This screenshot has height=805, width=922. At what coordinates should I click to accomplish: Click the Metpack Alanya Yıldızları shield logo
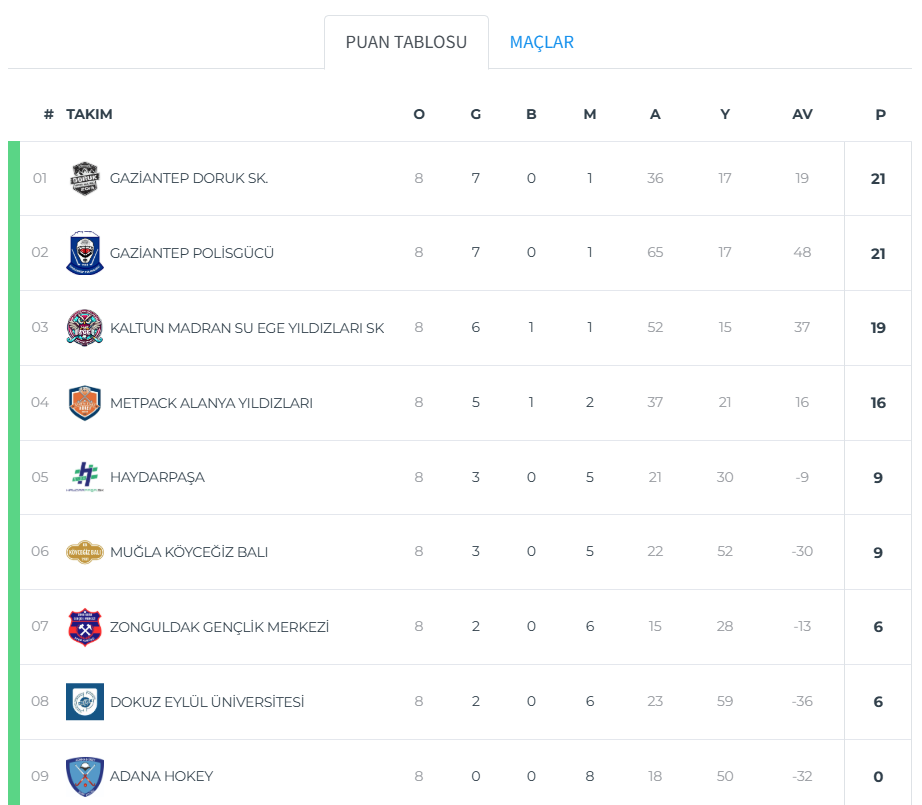coord(85,403)
